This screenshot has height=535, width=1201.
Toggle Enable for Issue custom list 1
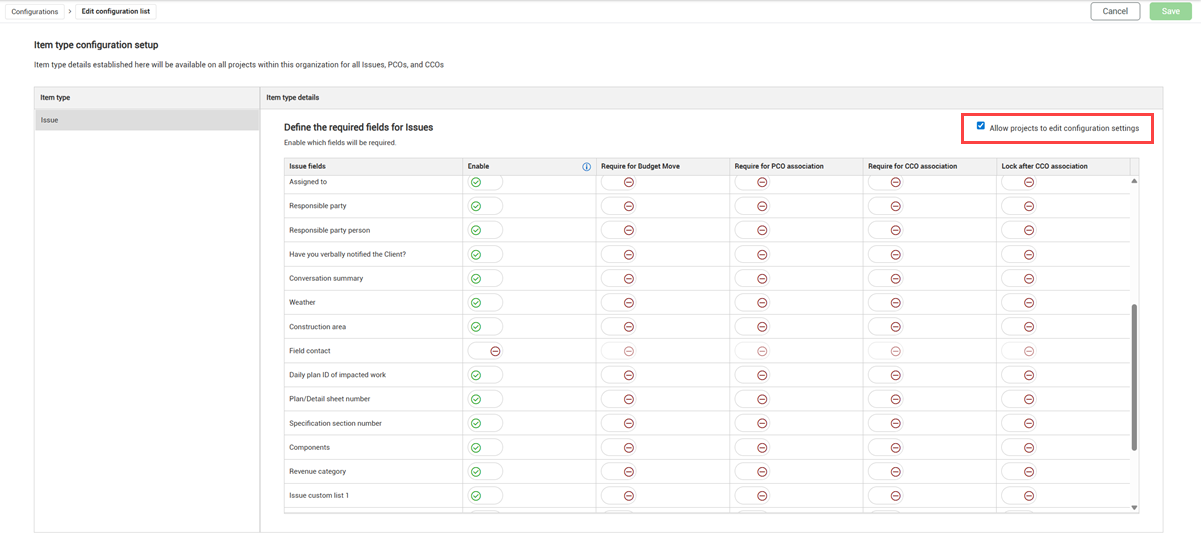click(x=485, y=495)
